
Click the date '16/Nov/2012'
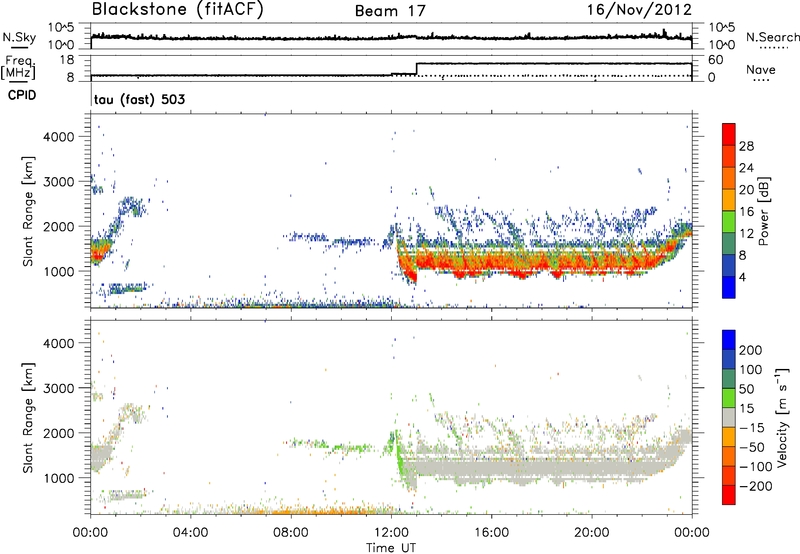[x=639, y=10]
